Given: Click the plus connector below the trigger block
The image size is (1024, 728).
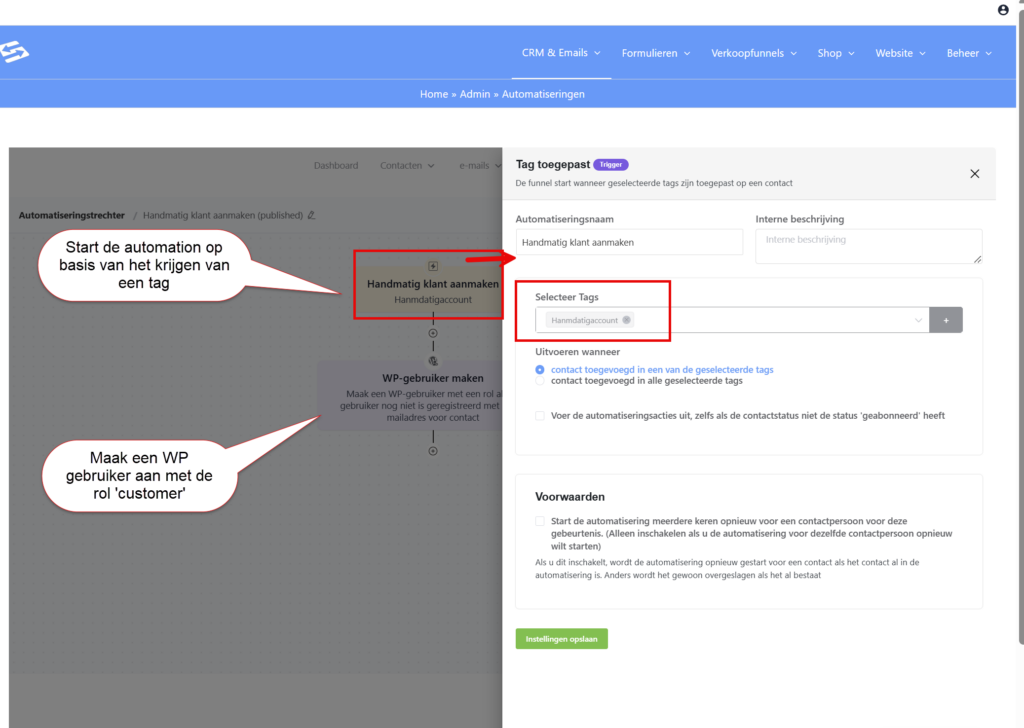Looking at the screenshot, I should tap(433, 333).
